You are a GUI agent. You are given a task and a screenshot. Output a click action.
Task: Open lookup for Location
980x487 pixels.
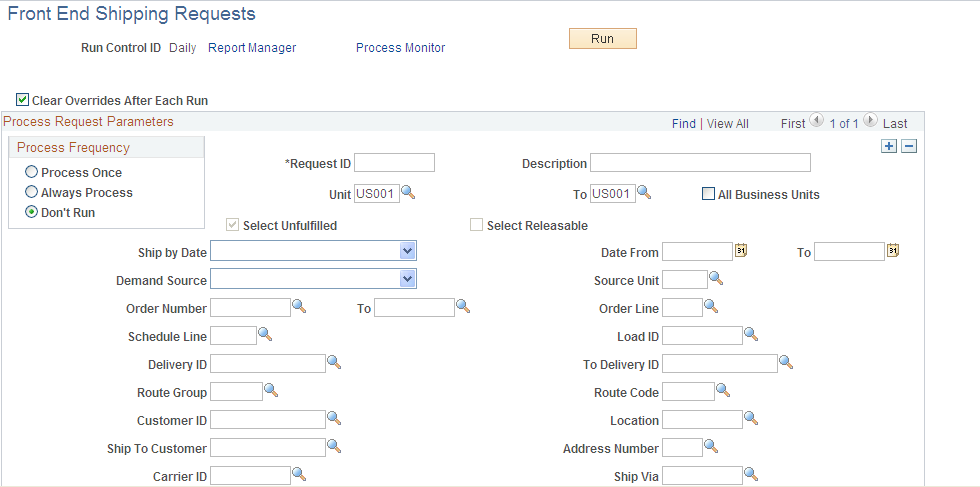pyautogui.click(x=751, y=418)
